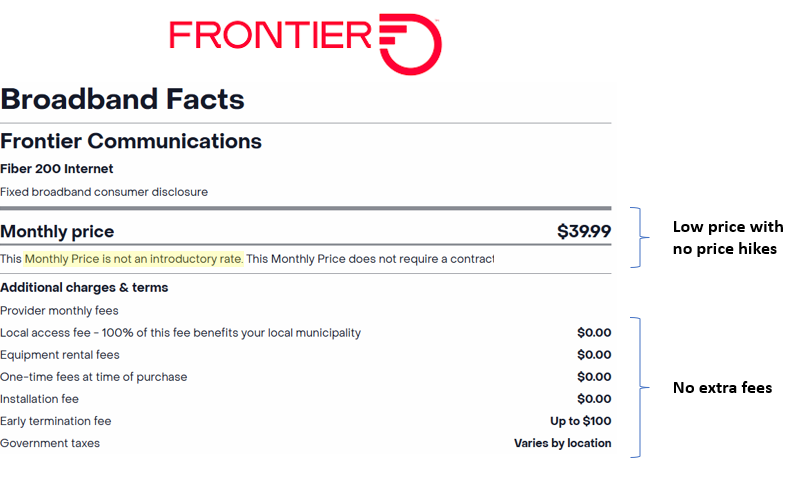
Task: Click the Monthly price label
Action: point(57,231)
